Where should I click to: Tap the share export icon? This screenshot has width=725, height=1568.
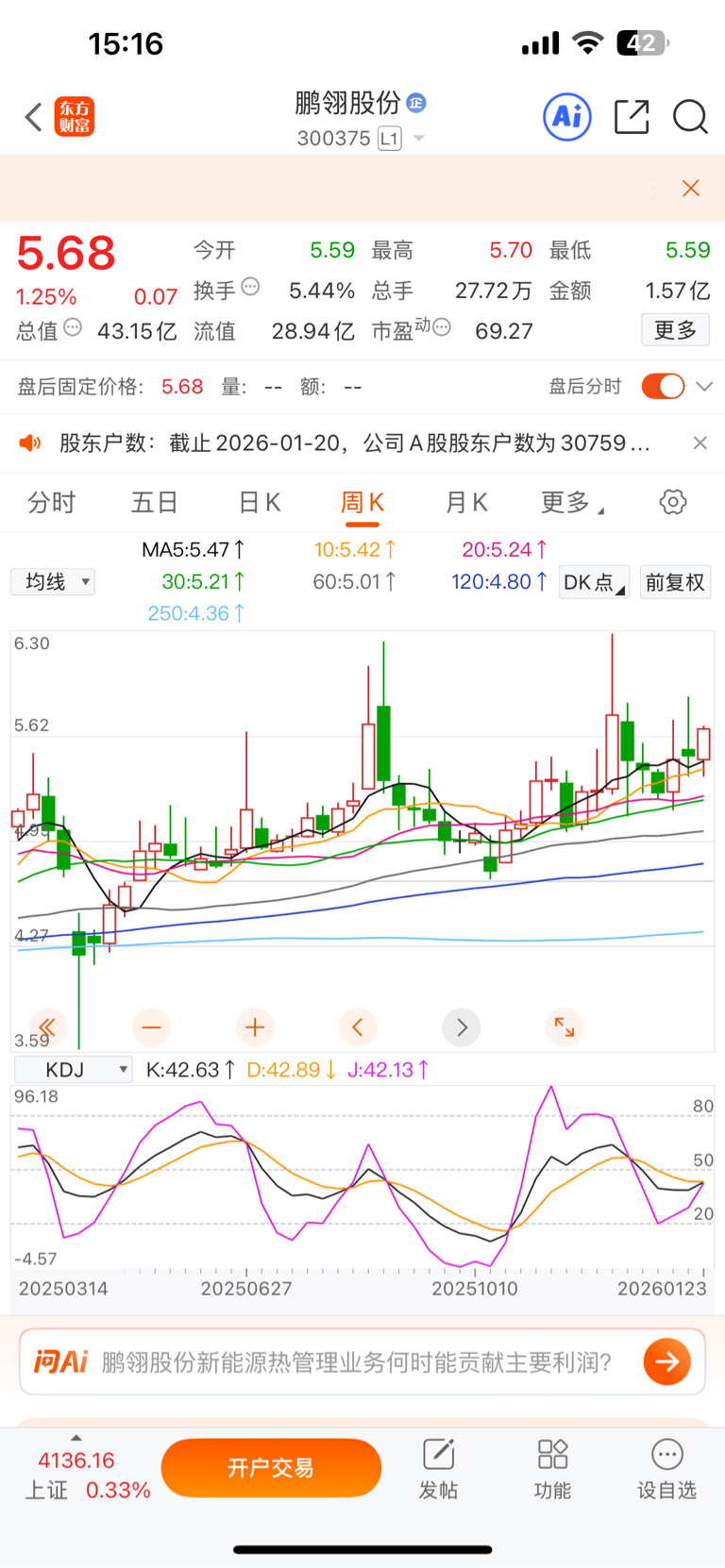tap(632, 117)
